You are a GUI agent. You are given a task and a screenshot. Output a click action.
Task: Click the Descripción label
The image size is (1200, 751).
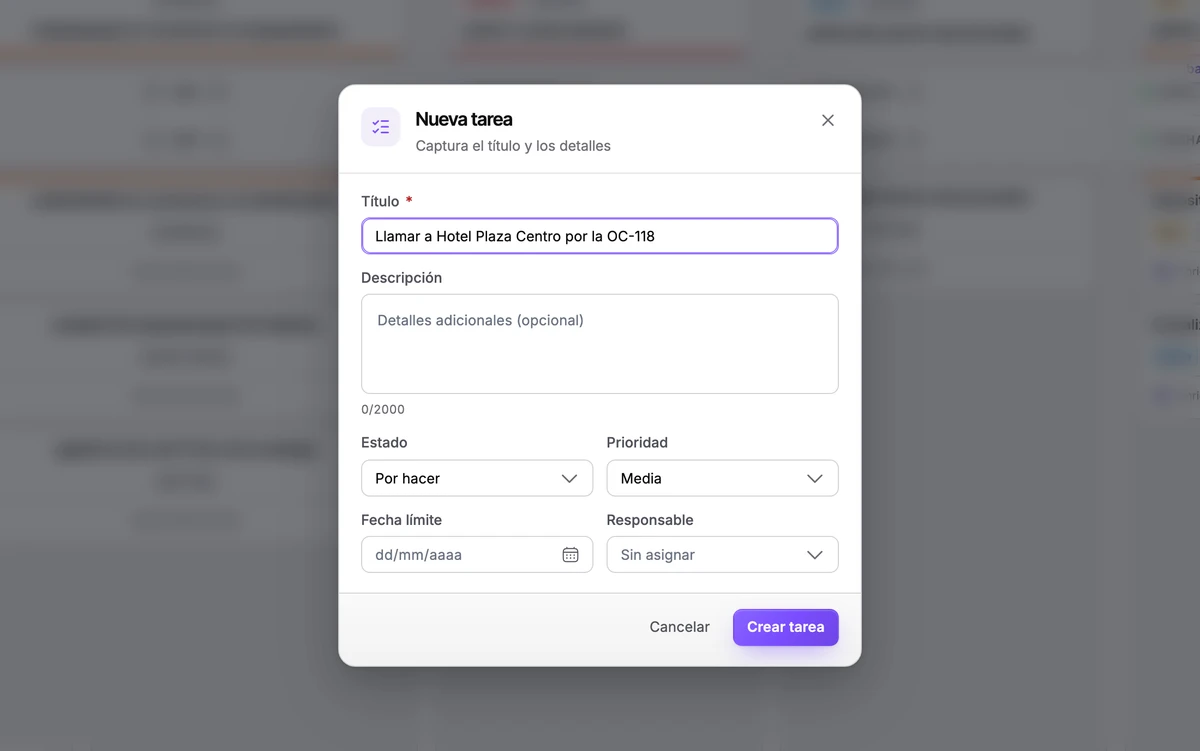tap(401, 277)
